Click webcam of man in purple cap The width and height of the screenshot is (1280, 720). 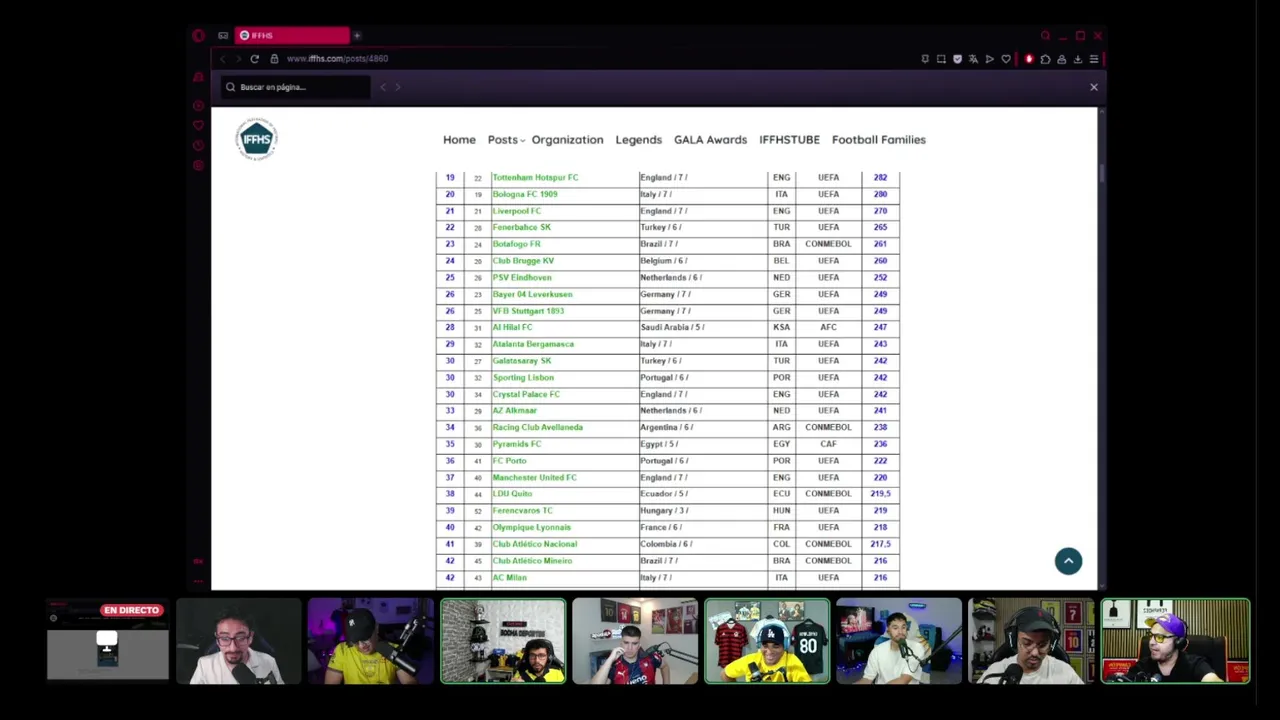(1175, 641)
